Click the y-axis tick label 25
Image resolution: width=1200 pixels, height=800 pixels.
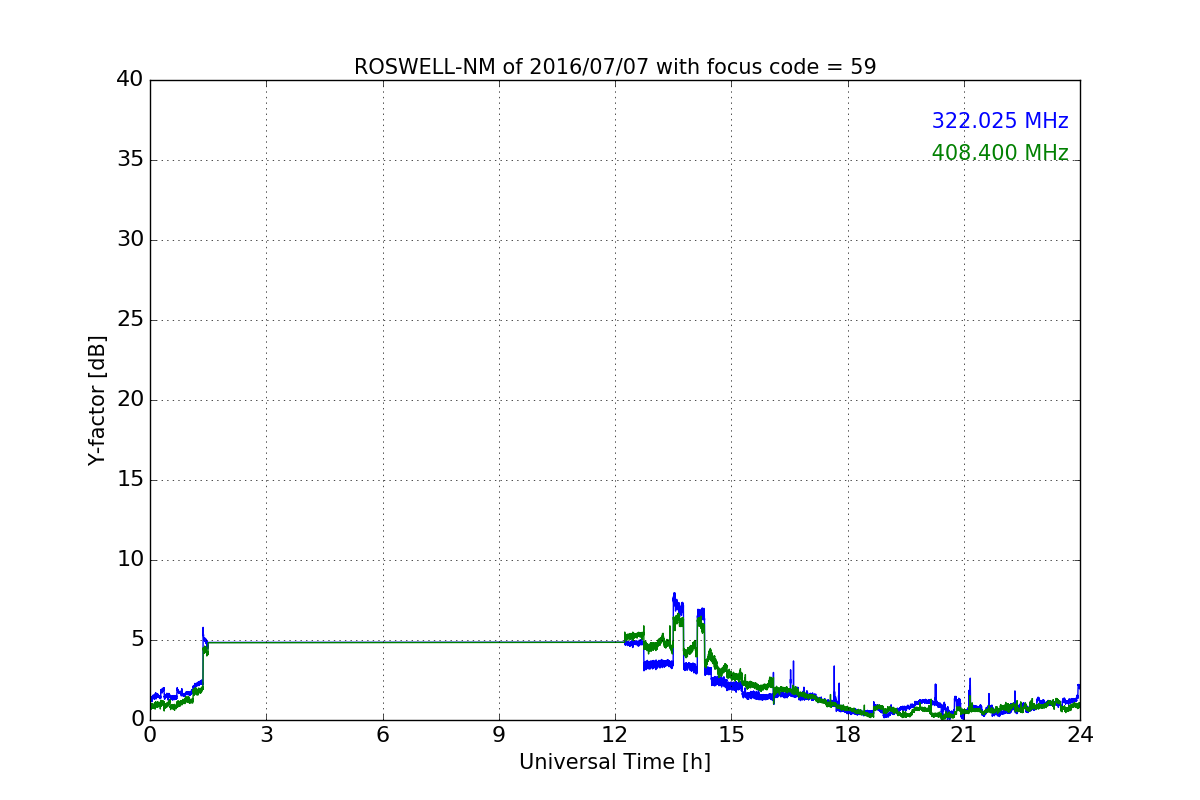coord(130,320)
